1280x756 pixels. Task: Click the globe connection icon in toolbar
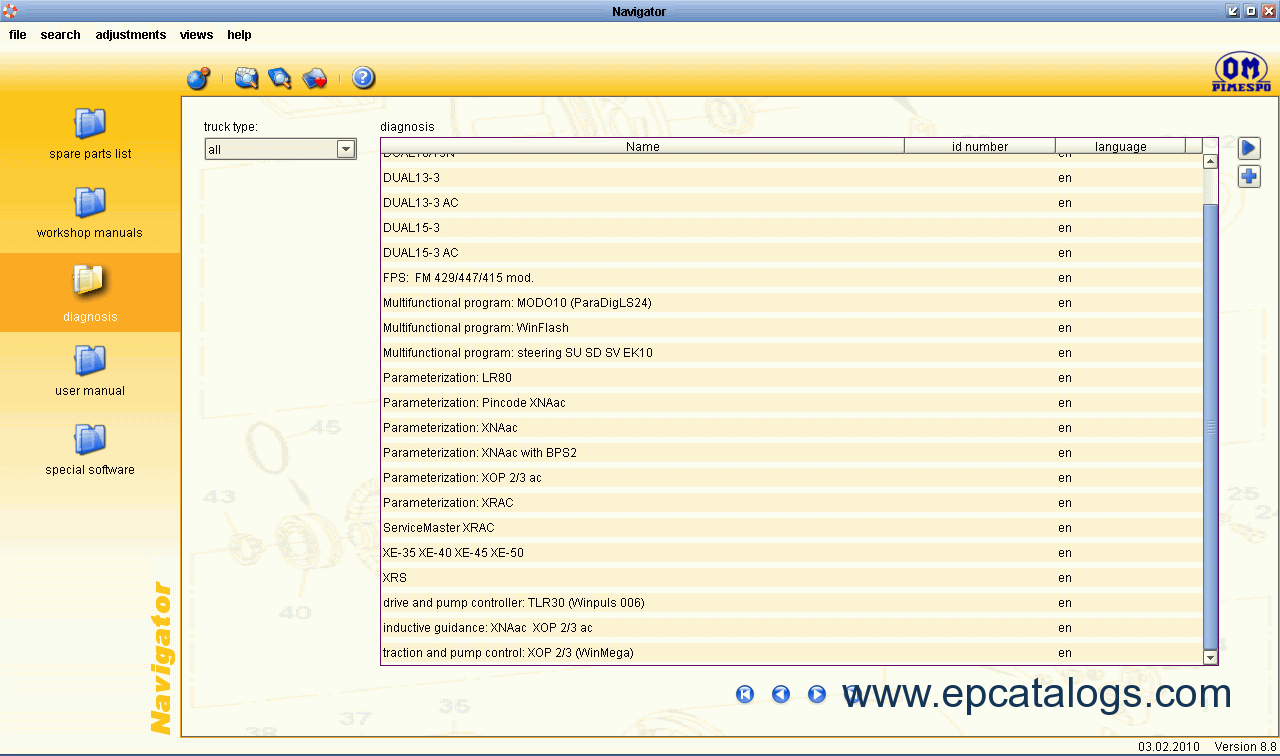tap(198, 78)
